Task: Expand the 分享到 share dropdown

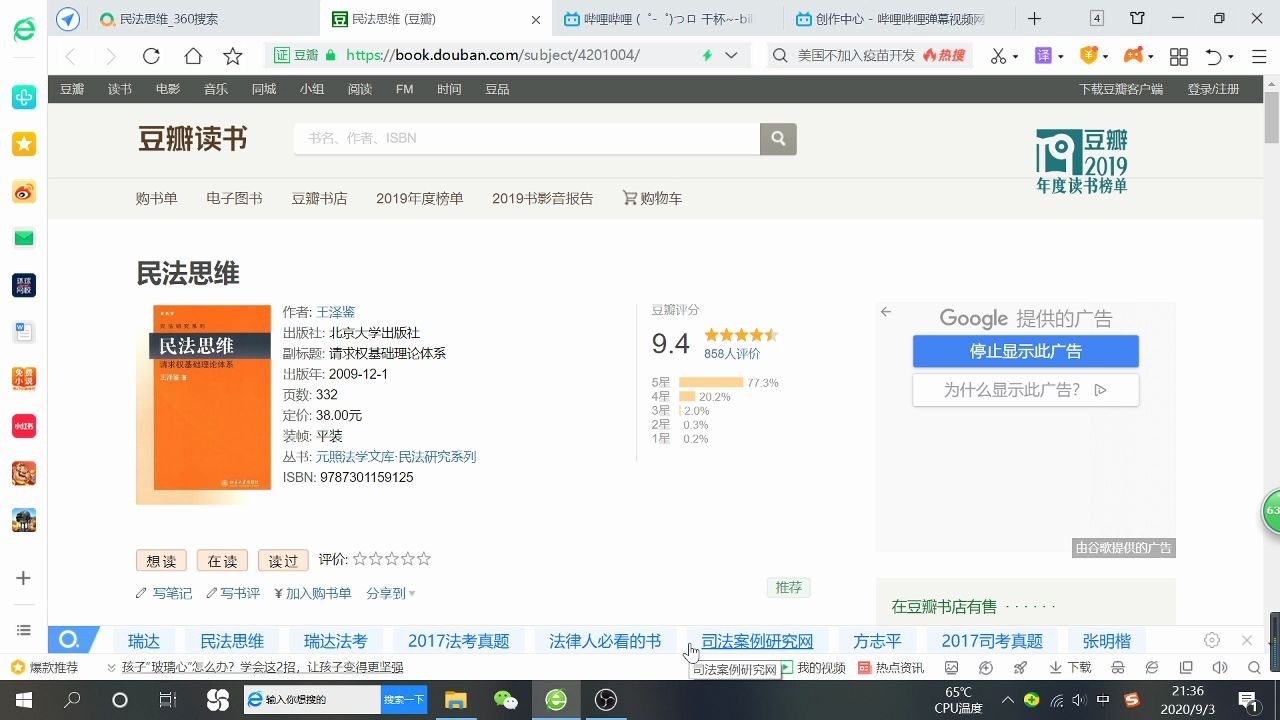Action: [x=391, y=593]
